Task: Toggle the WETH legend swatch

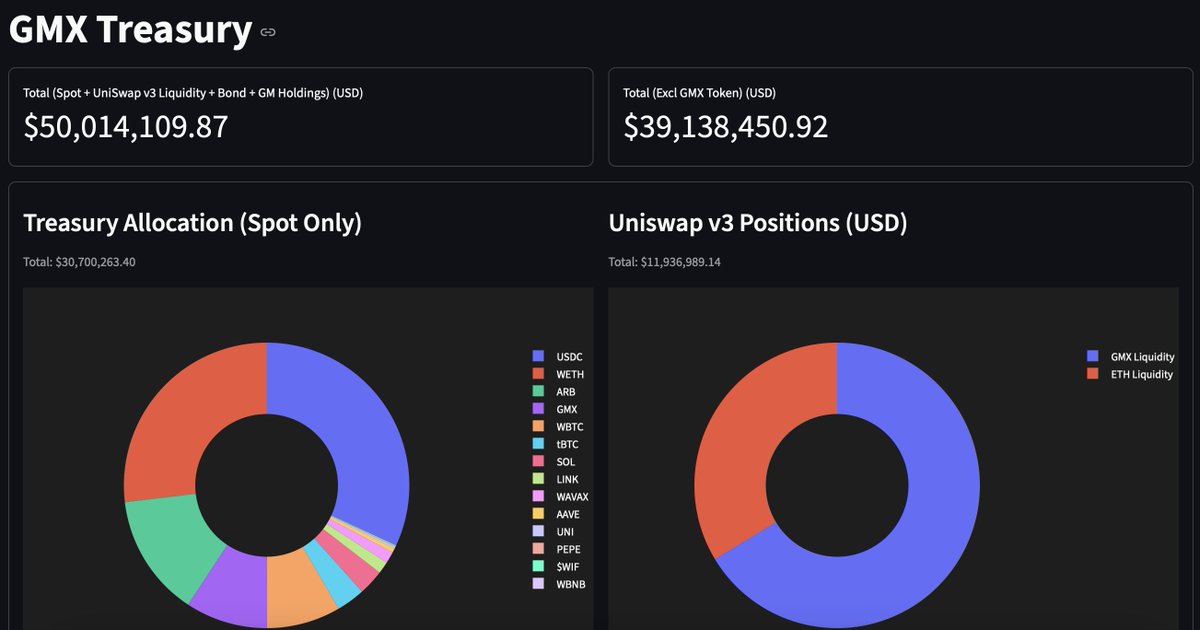Action: [538, 374]
